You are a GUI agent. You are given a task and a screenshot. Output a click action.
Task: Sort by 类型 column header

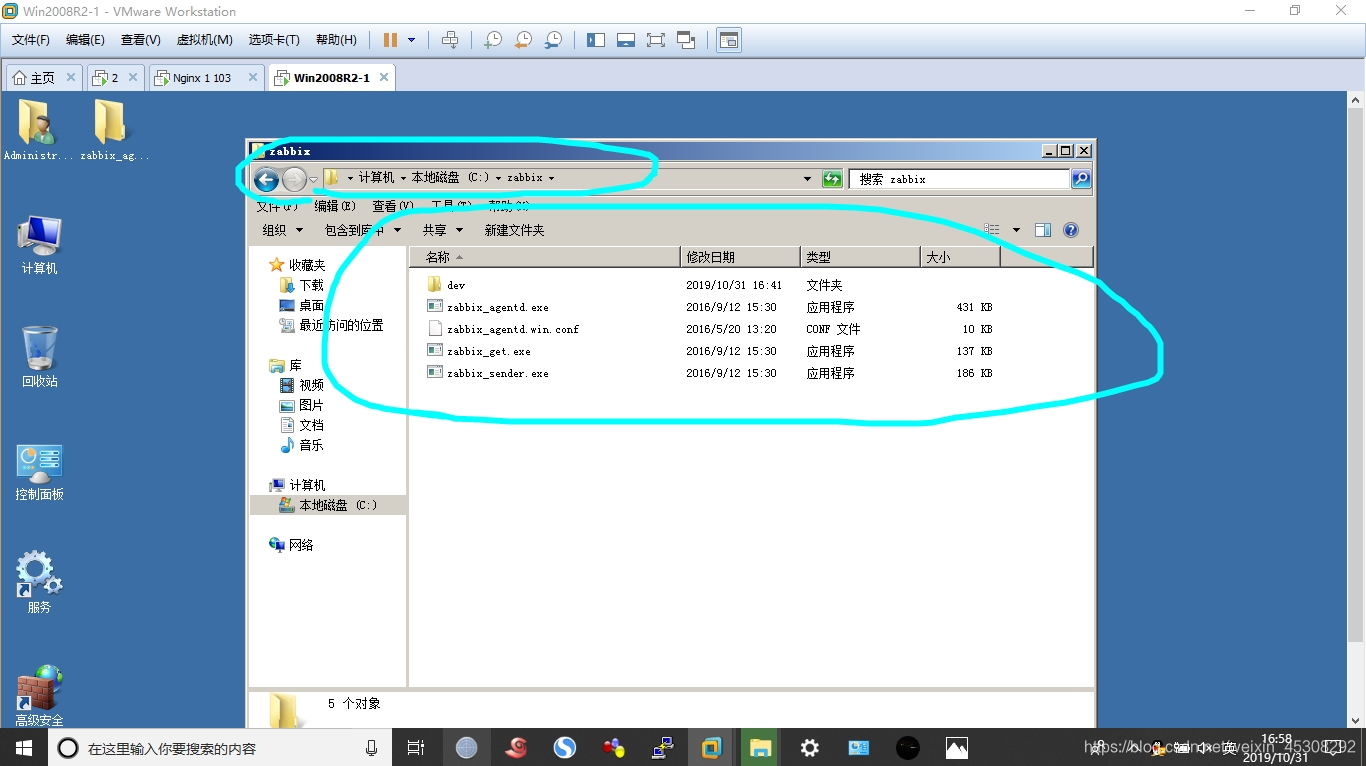(x=860, y=257)
